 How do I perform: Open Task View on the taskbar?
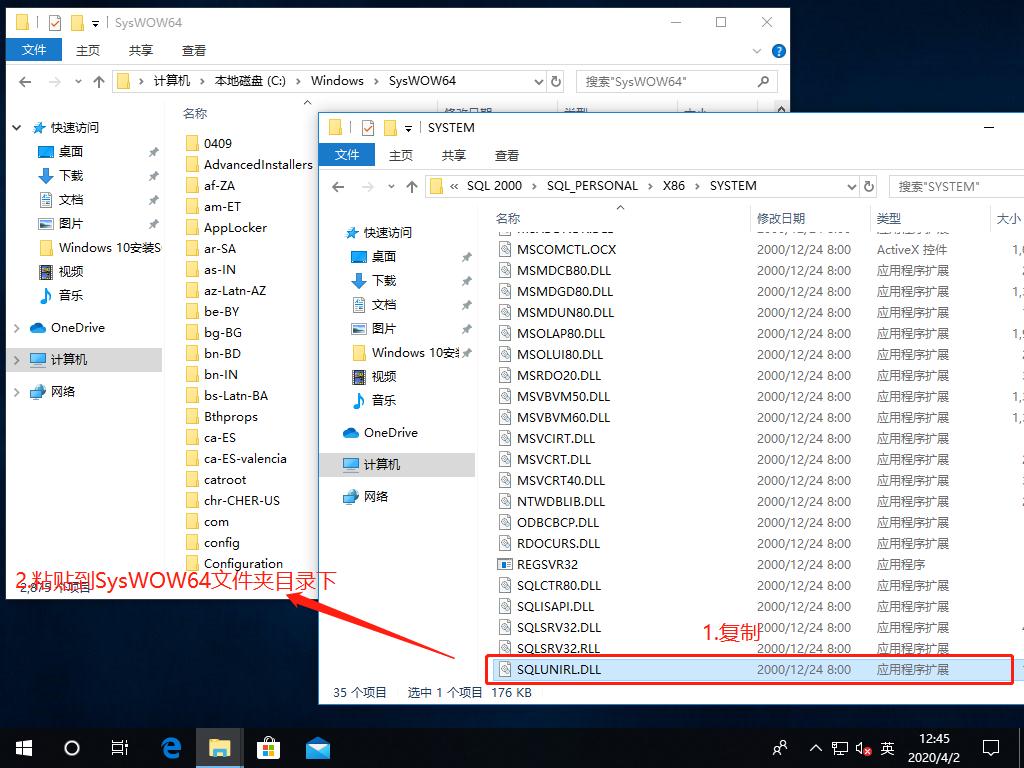pos(120,747)
